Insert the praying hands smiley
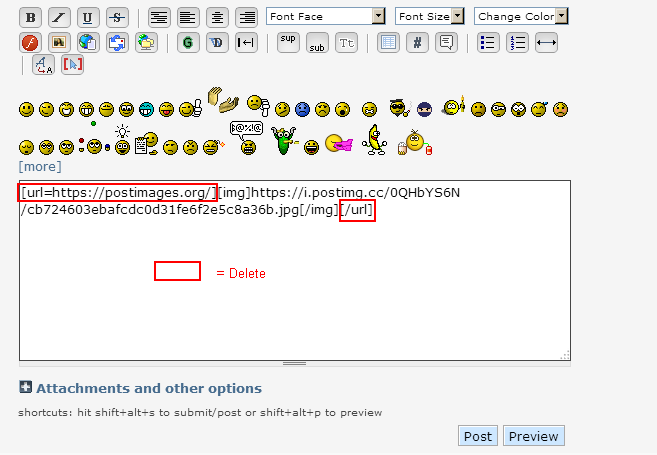The image size is (657, 455). (x=223, y=100)
